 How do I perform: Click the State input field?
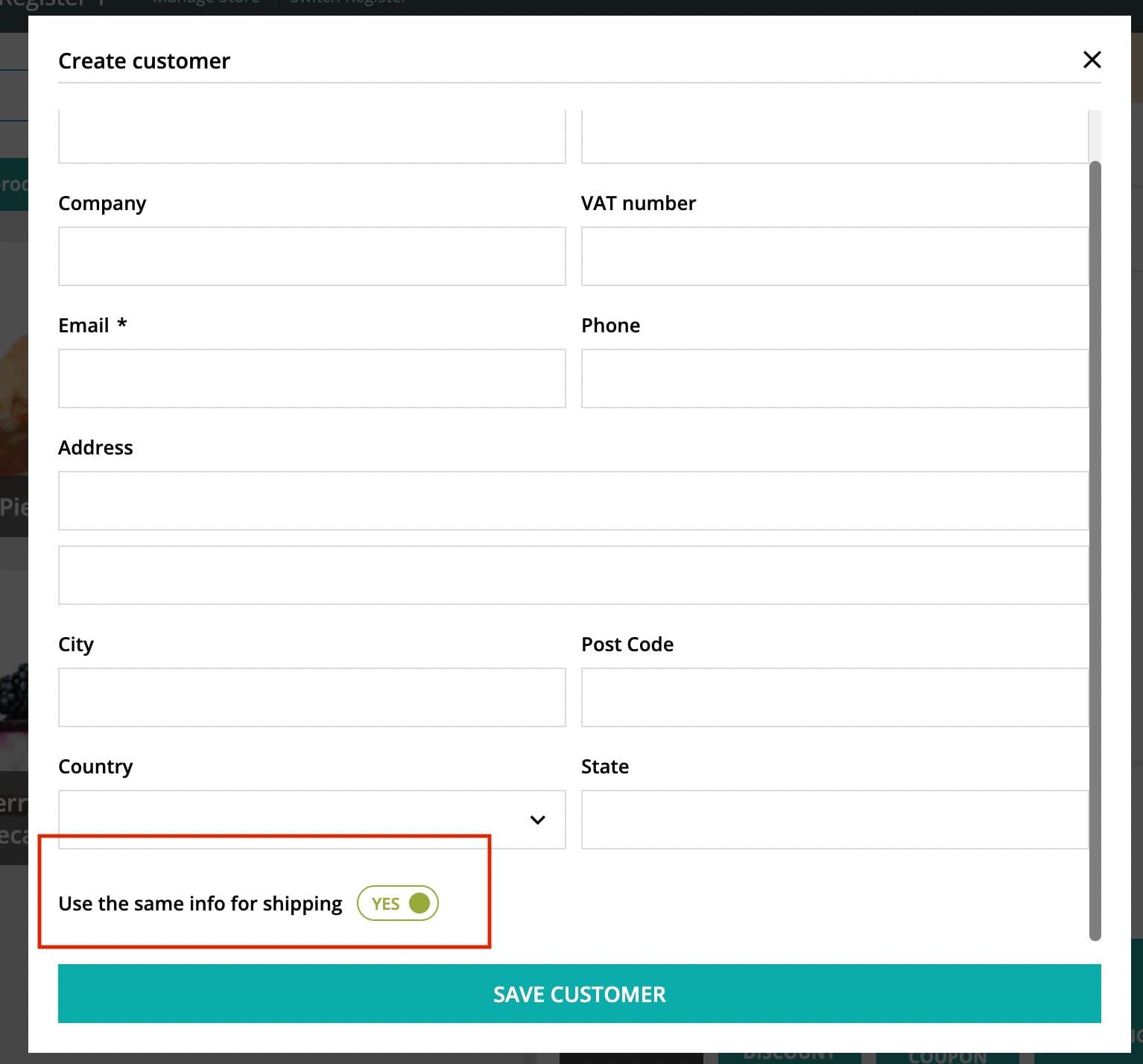pos(835,820)
